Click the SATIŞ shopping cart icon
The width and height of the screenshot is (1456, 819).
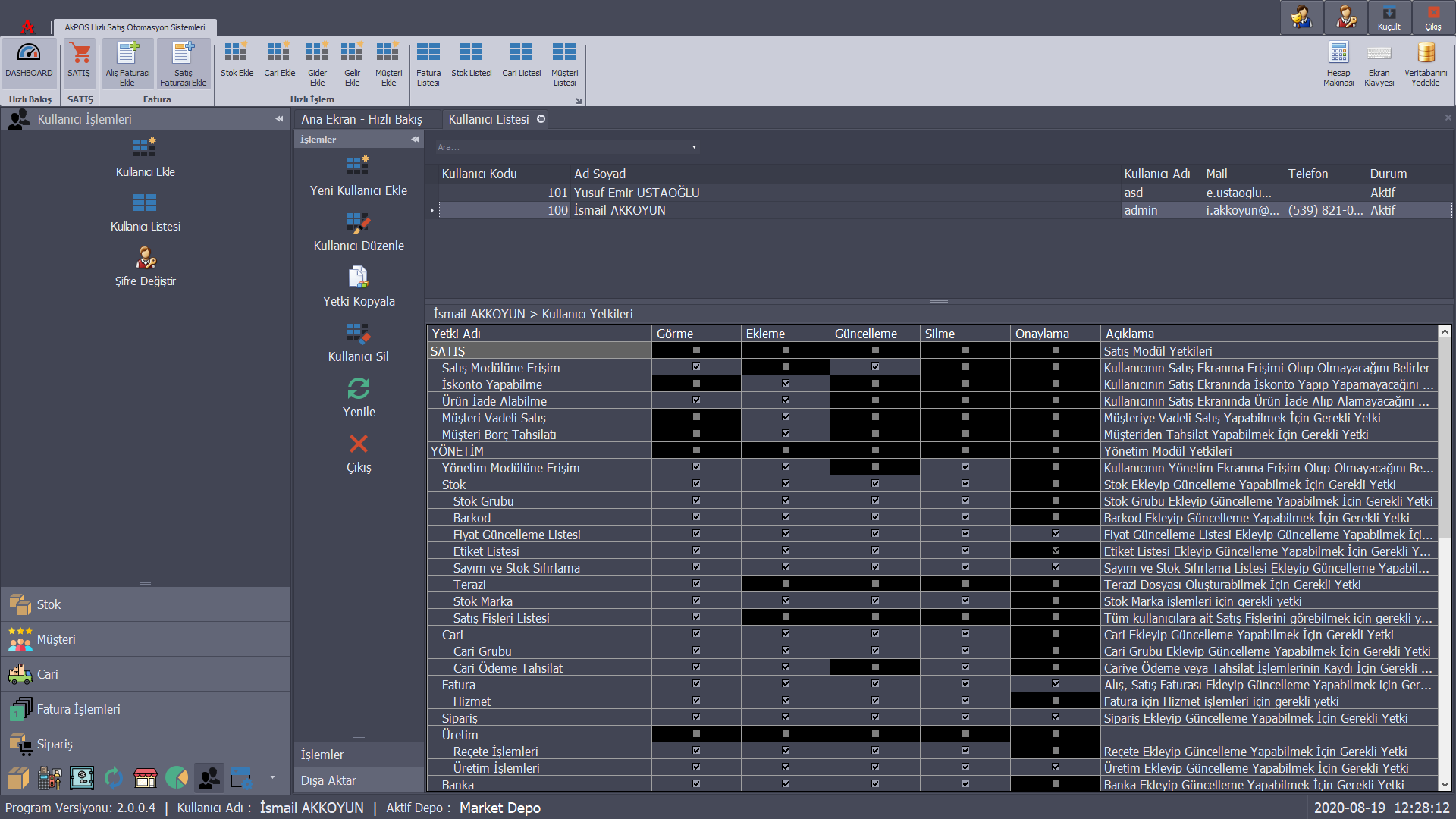pyautogui.click(x=79, y=54)
